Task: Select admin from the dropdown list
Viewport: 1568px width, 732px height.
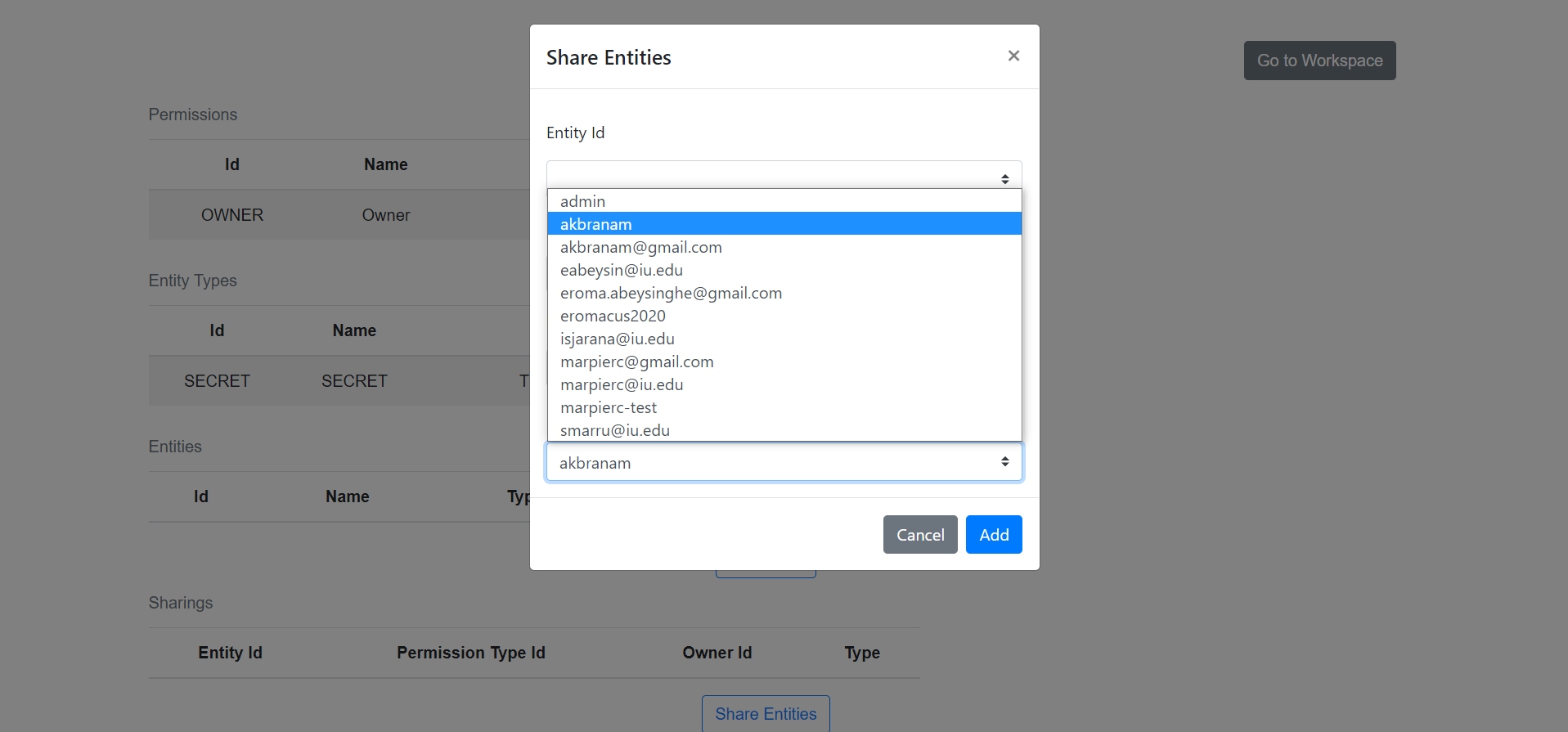Action: (784, 201)
